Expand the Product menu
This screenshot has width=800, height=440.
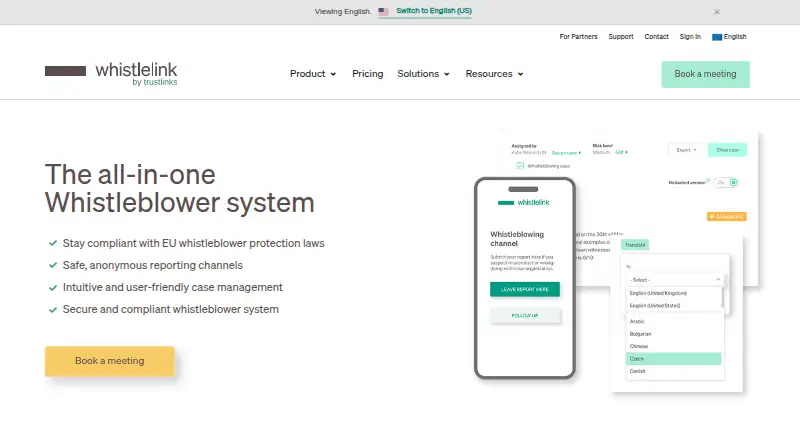(313, 74)
